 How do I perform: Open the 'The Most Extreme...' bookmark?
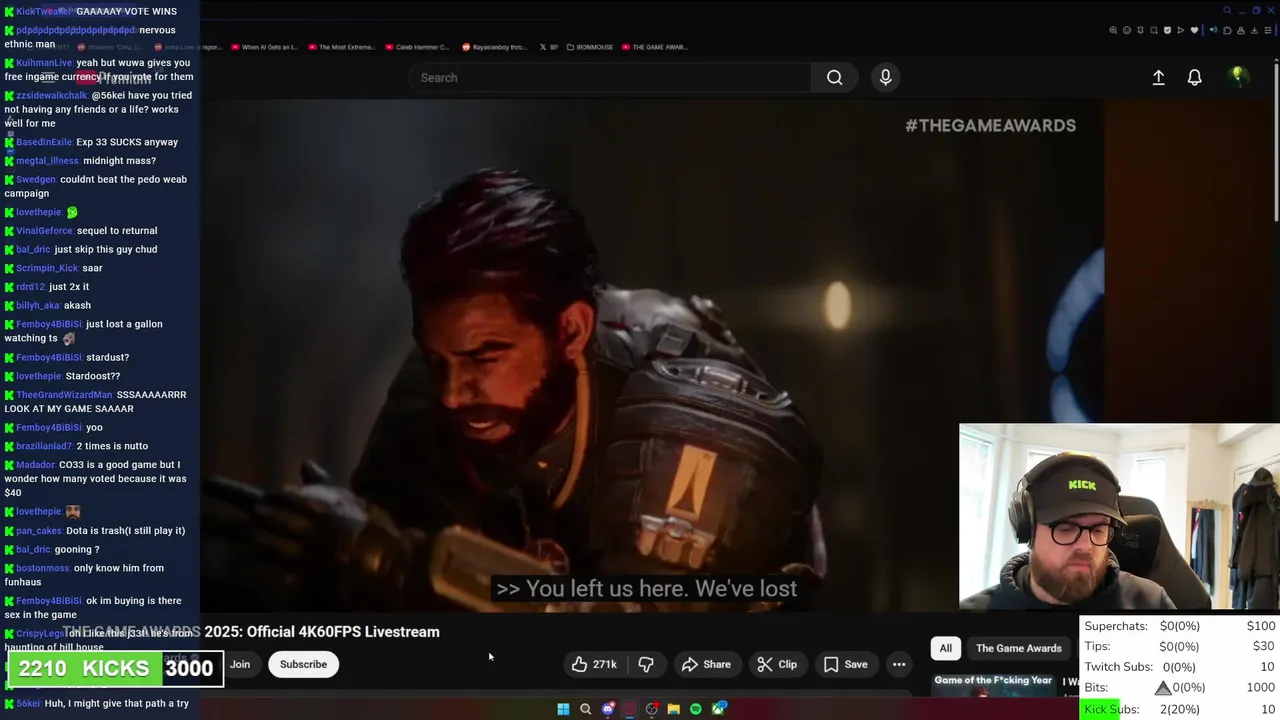click(x=342, y=47)
